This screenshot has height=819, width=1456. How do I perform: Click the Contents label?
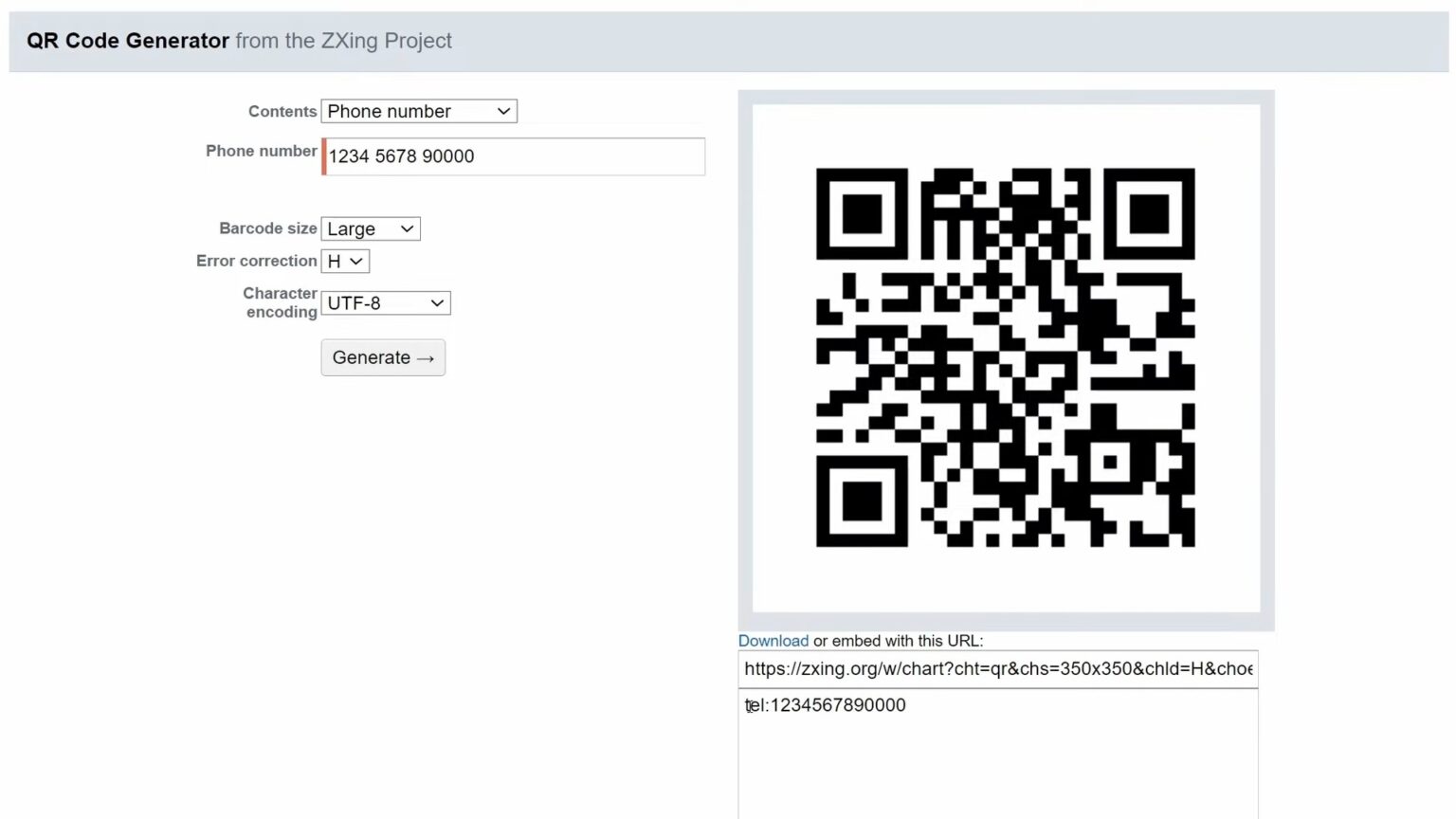coord(282,111)
